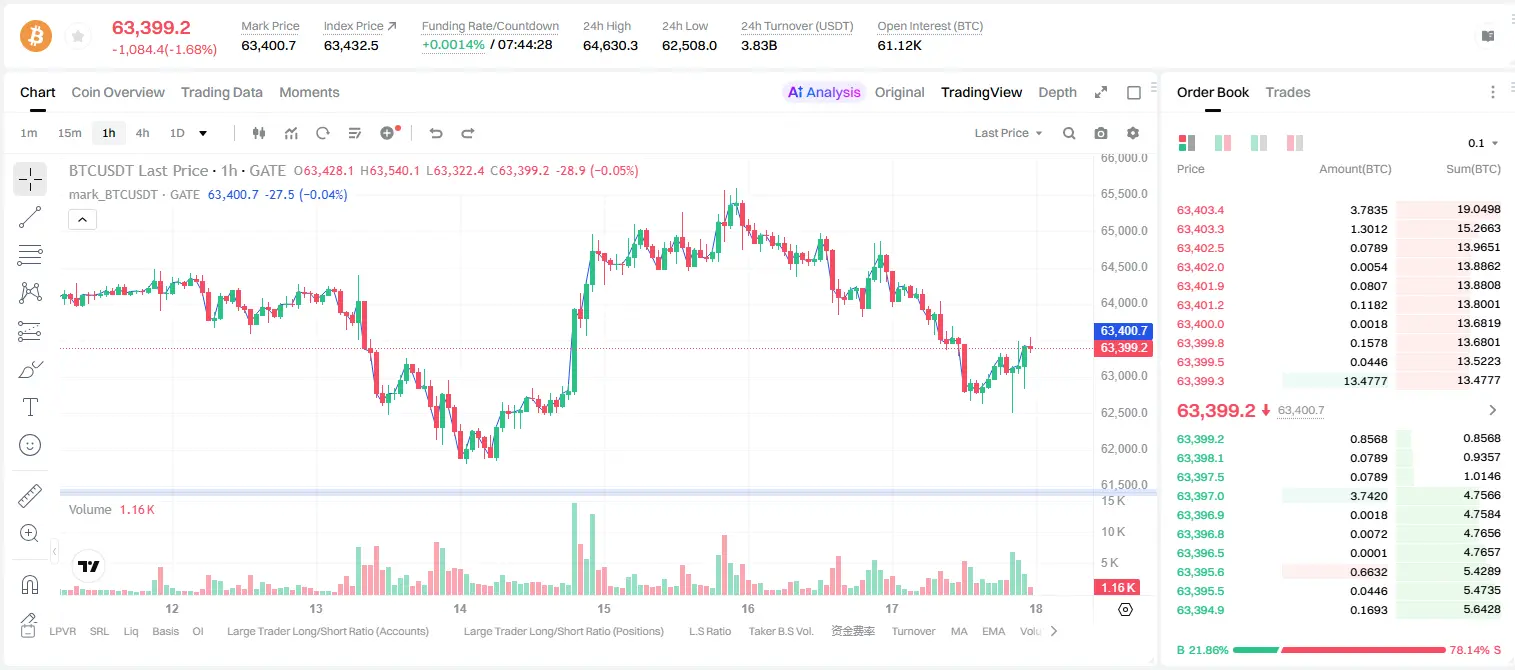Viewport: 1515px width, 670px height.
Task: Select the trend line drawing tool
Action: 30,217
